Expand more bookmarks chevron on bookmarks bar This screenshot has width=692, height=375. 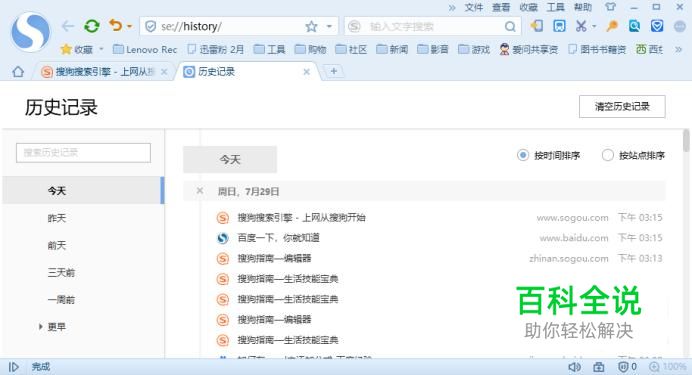coord(679,49)
